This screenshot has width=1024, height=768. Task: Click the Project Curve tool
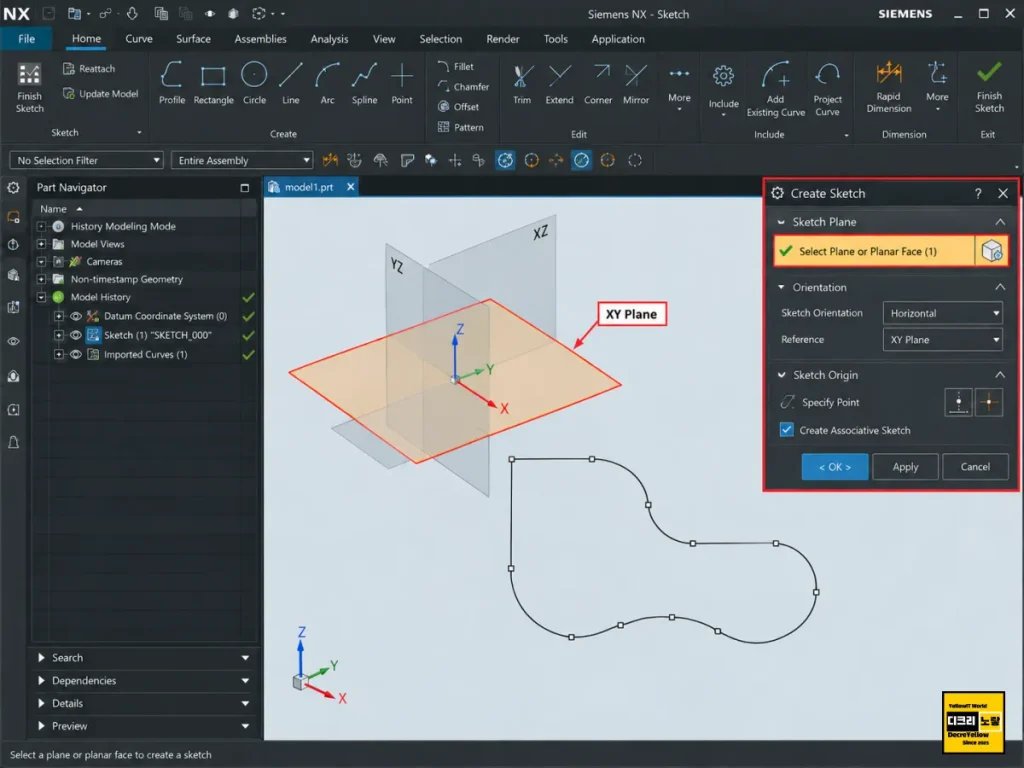coord(827,89)
